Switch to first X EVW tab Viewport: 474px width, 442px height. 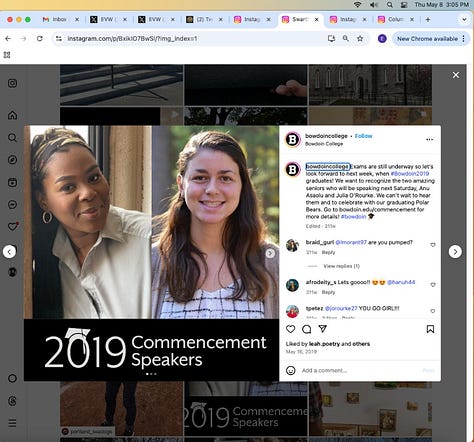click(x=108, y=20)
